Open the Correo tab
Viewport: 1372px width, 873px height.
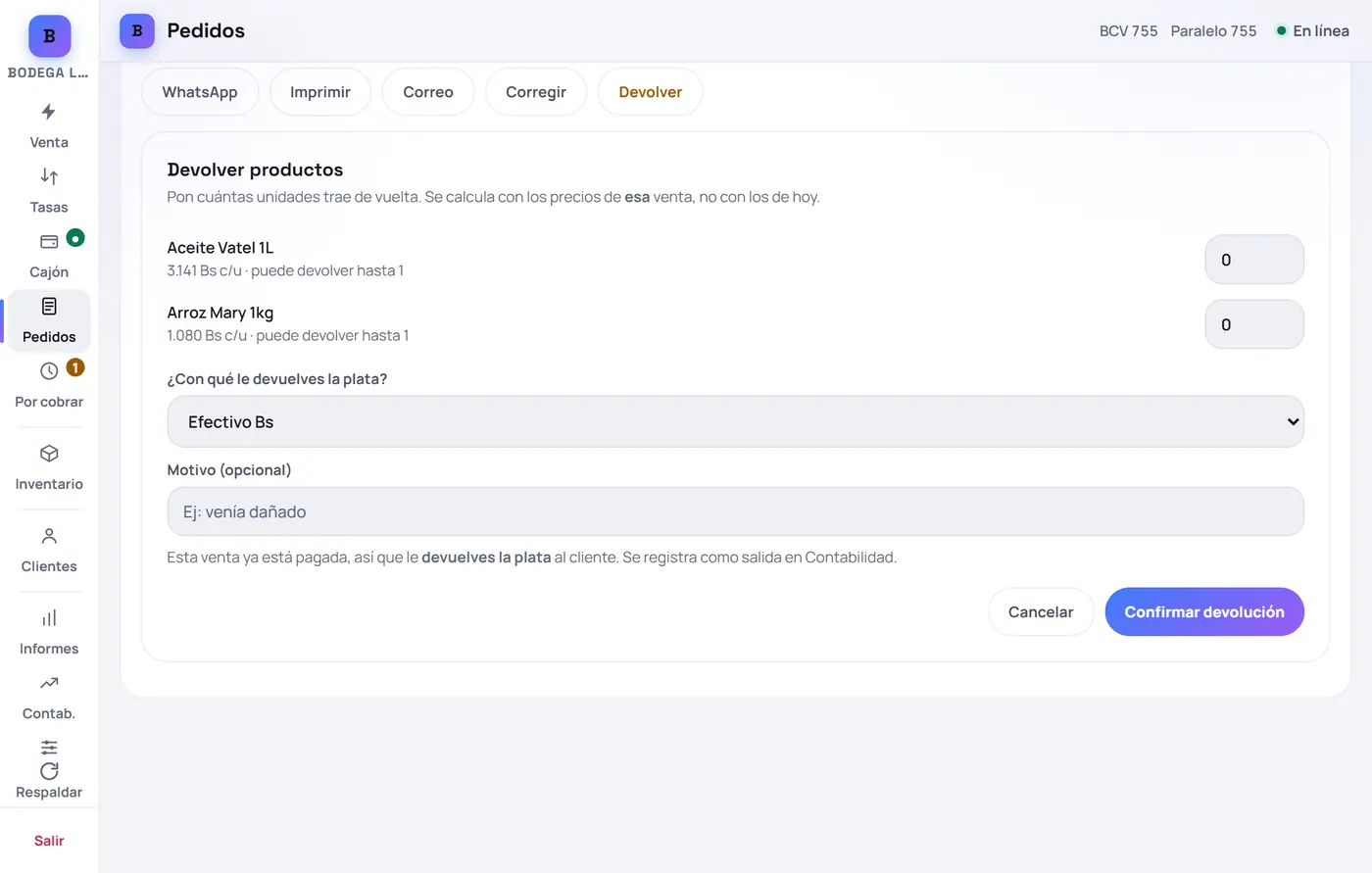[428, 92]
